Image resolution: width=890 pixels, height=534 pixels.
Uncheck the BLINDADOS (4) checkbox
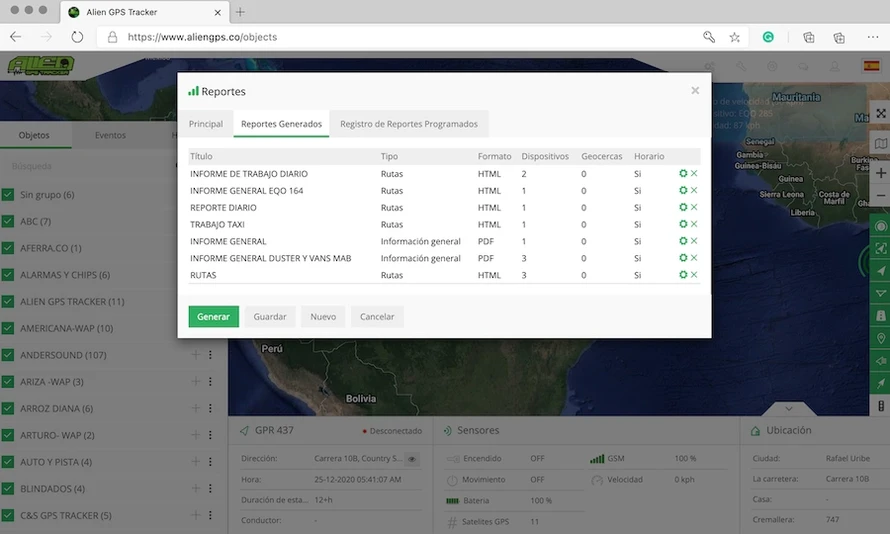pos(8,489)
